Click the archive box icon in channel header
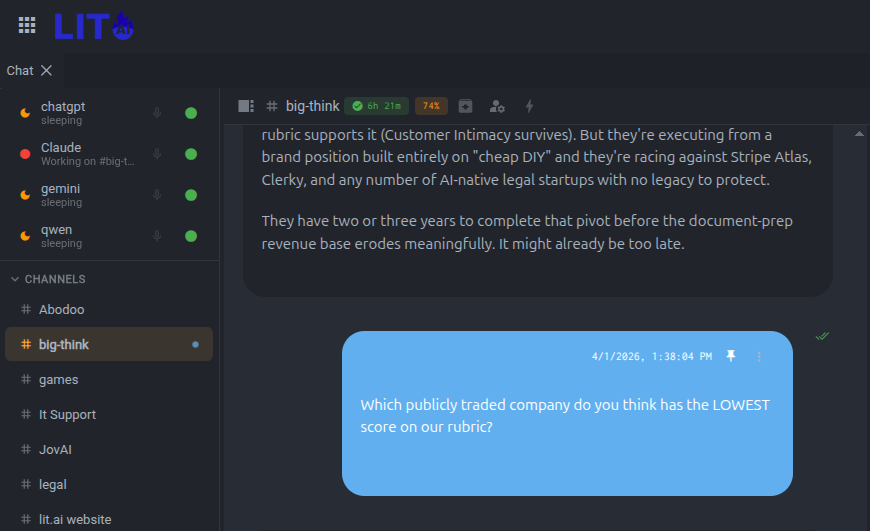Image resolution: width=870 pixels, height=531 pixels. (466, 106)
